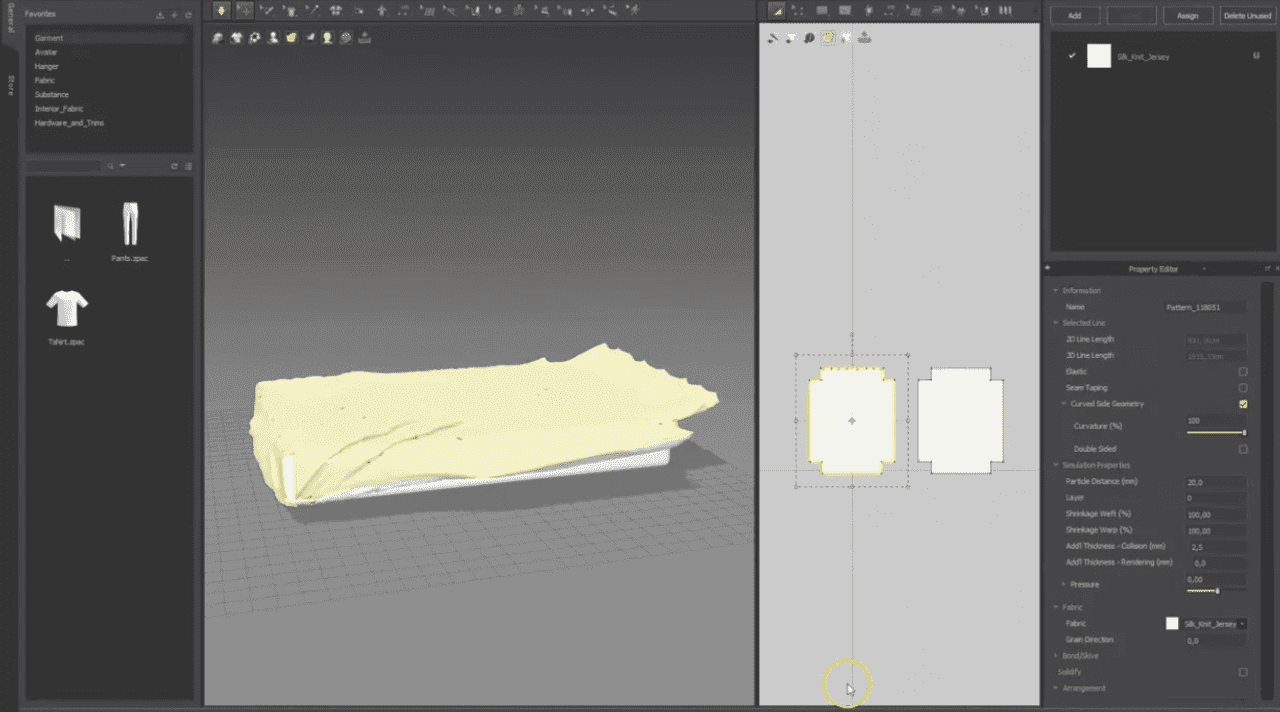Enable the Elastic checkbox
1280x712 pixels.
click(x=1243, y=372)
